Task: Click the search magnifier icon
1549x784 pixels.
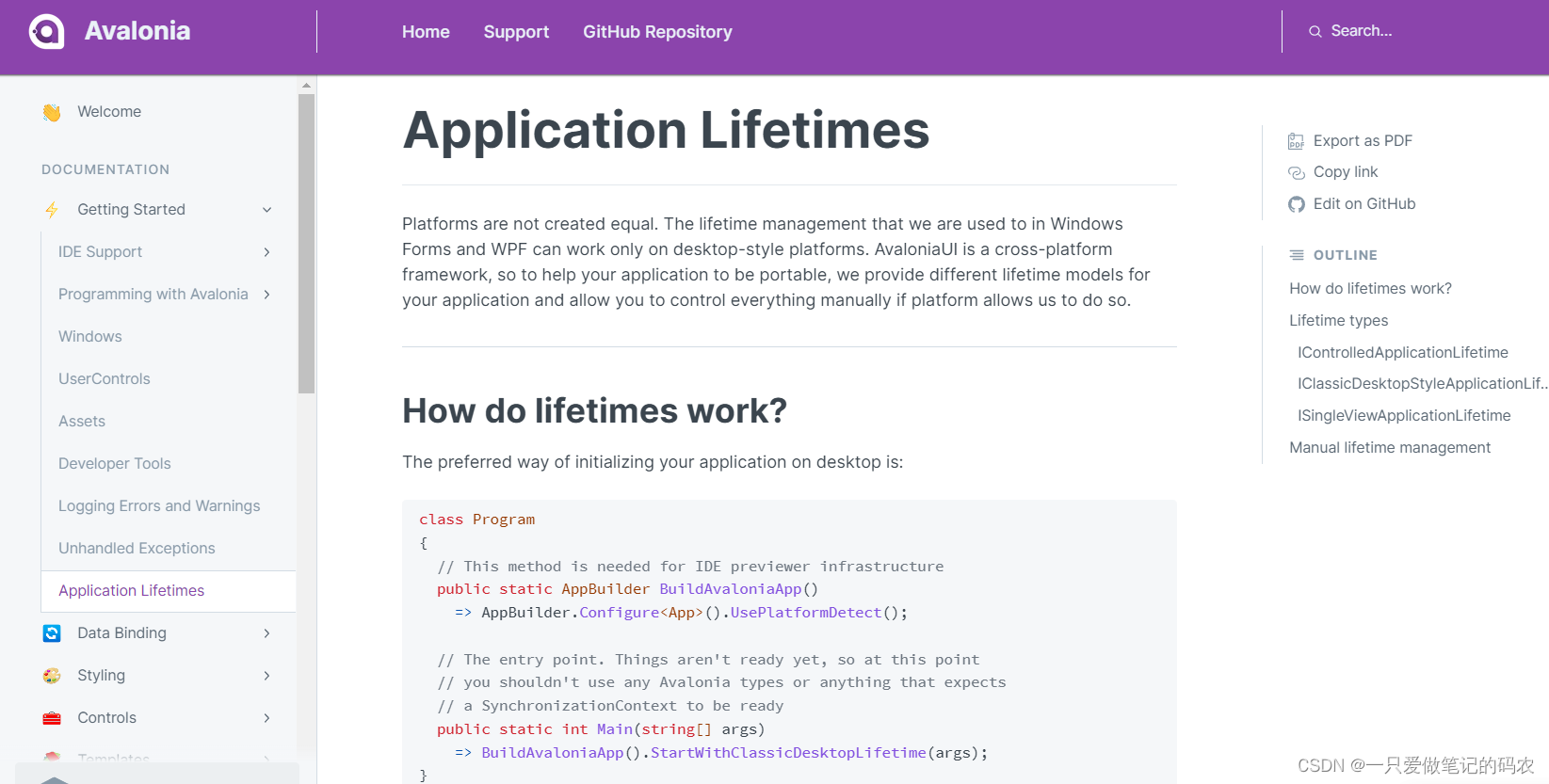Action: click(1315, 31)
